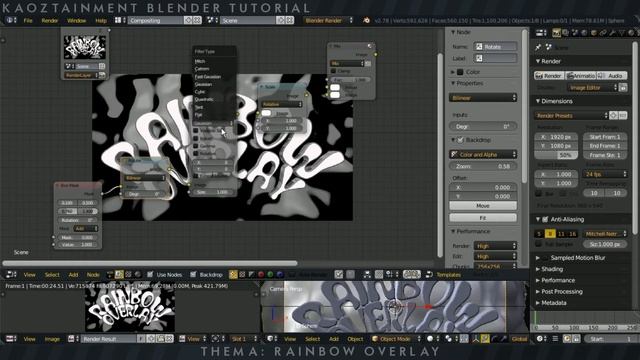Click the Render Layer thumbnail in node
This screenshot has height=360, width=640.
click(84, 47)
